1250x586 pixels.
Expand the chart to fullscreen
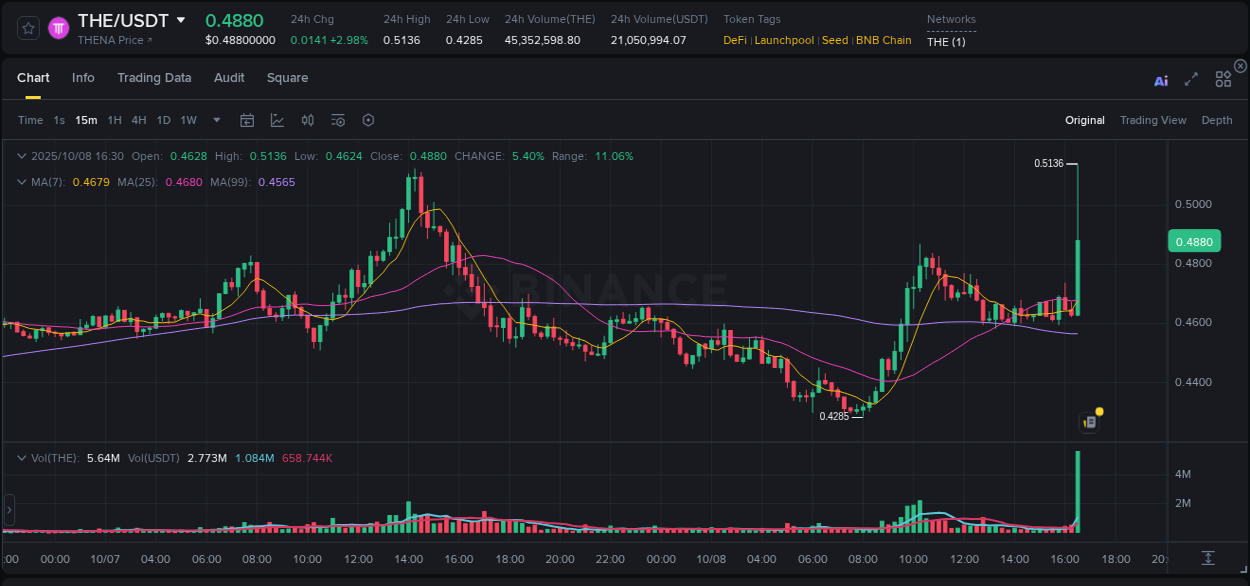coord(1190,79)
